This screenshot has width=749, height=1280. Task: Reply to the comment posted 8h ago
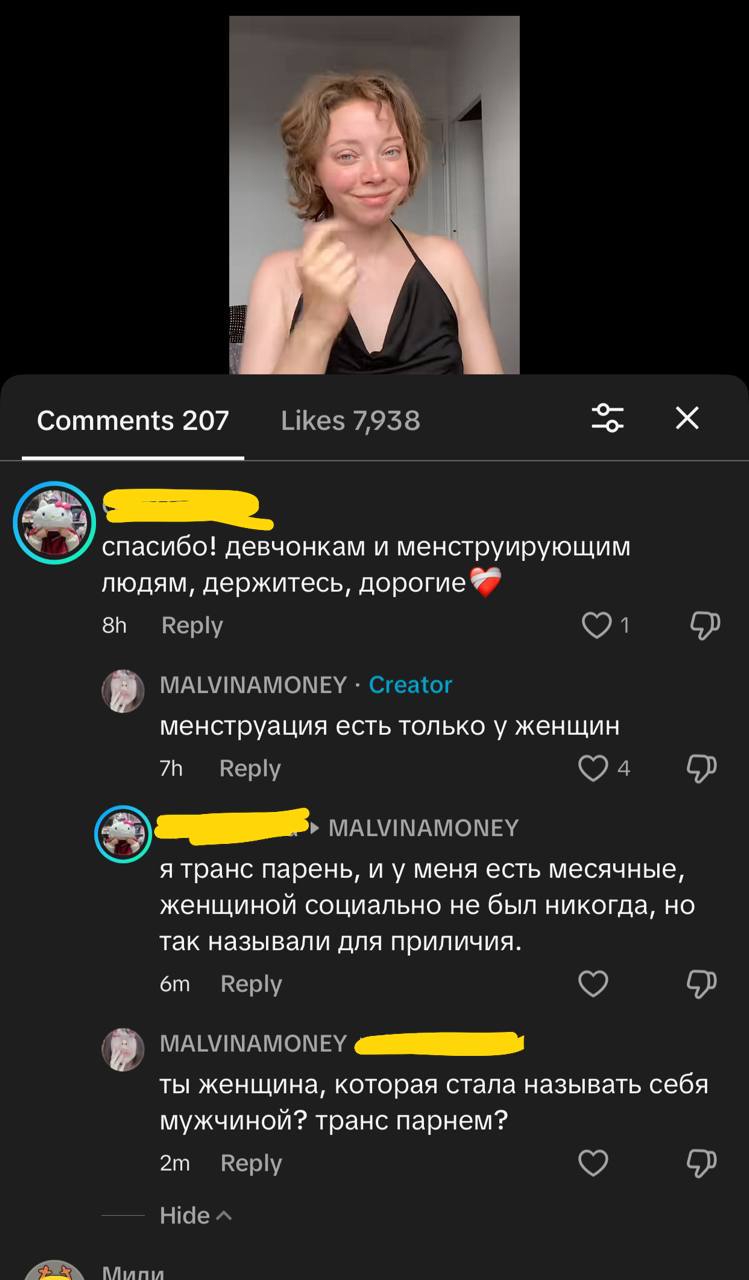(x=192, y=626)
